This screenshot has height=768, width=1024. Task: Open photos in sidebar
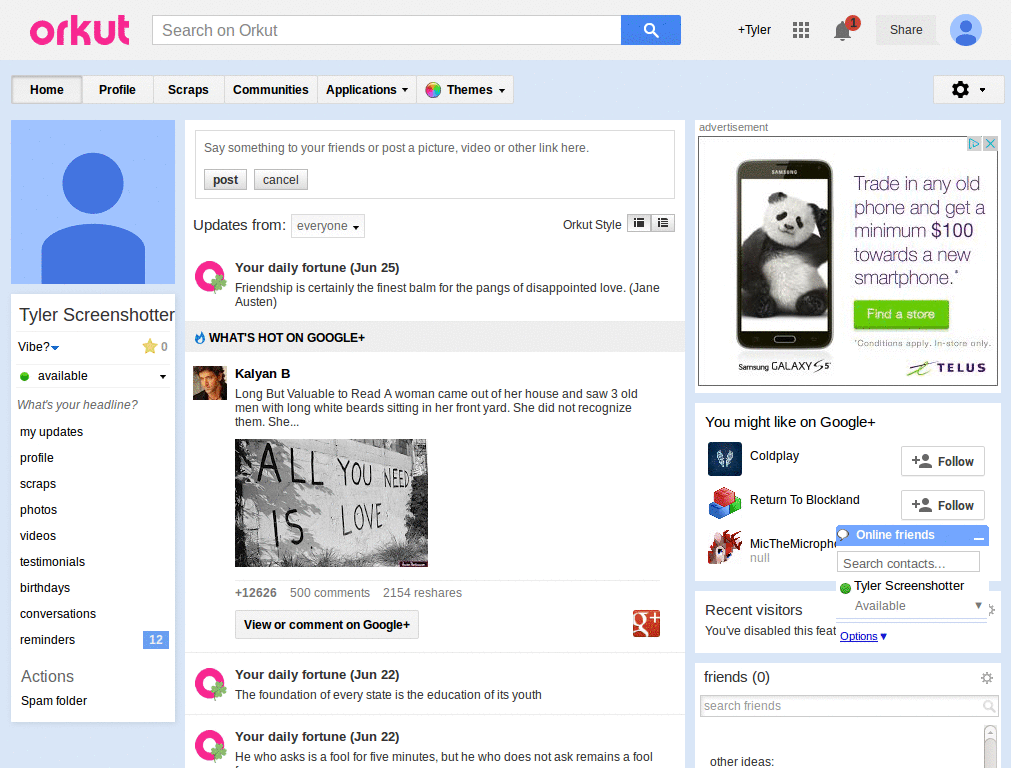coord(39,510)
